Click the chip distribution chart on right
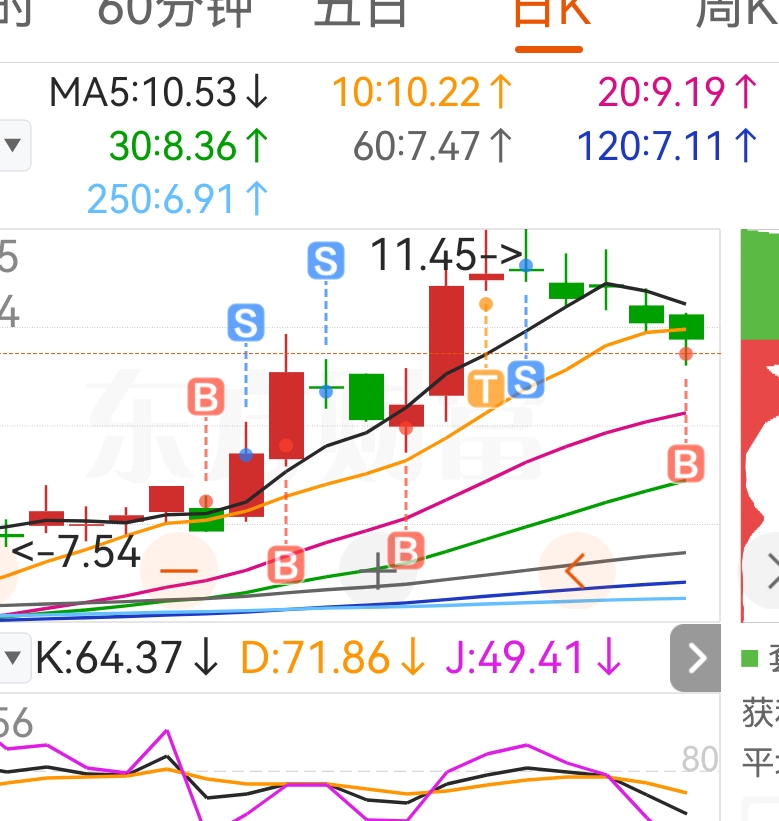779x821 pixels. click(760, 426)
